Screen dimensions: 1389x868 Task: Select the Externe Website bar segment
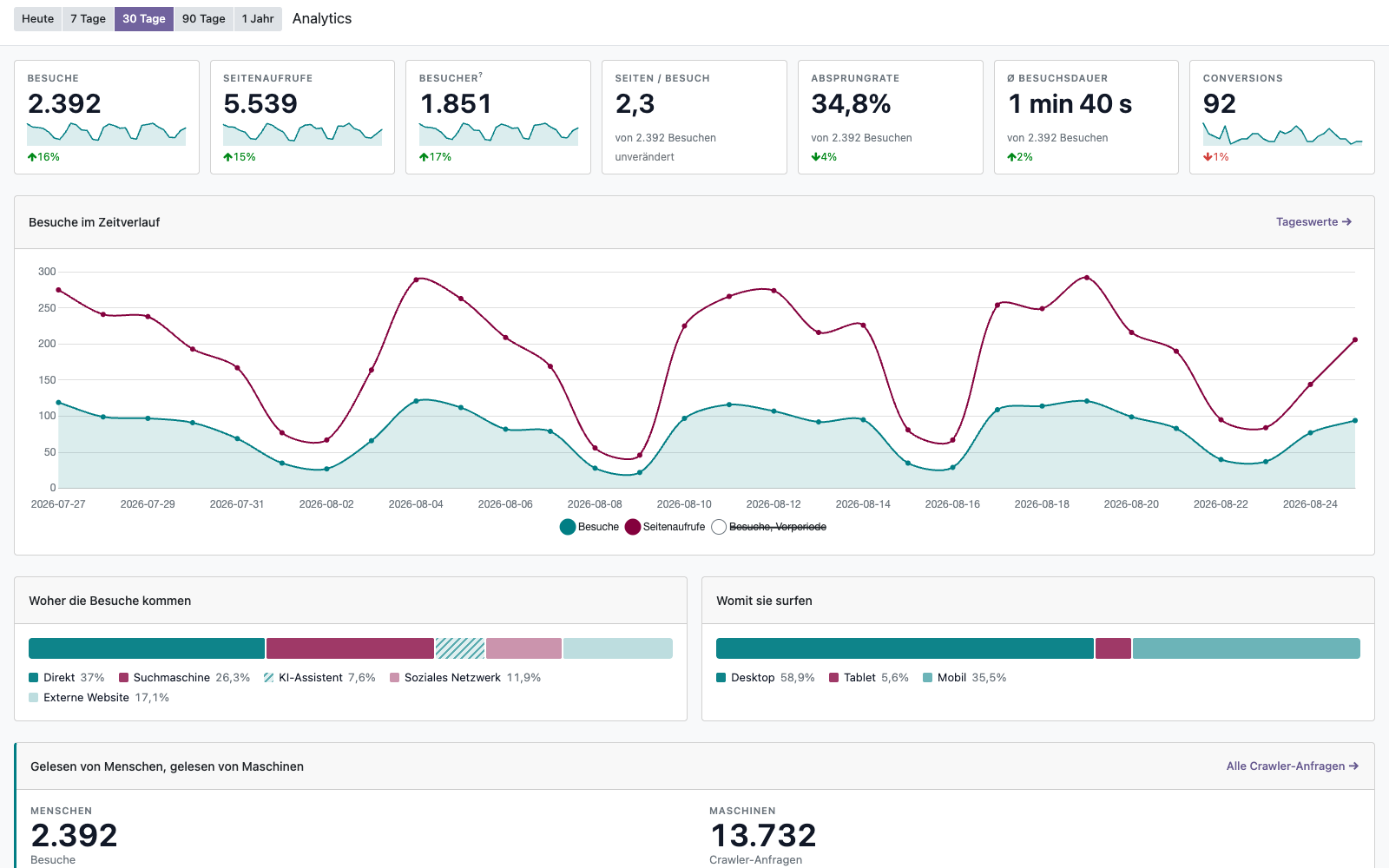(618, 648)
